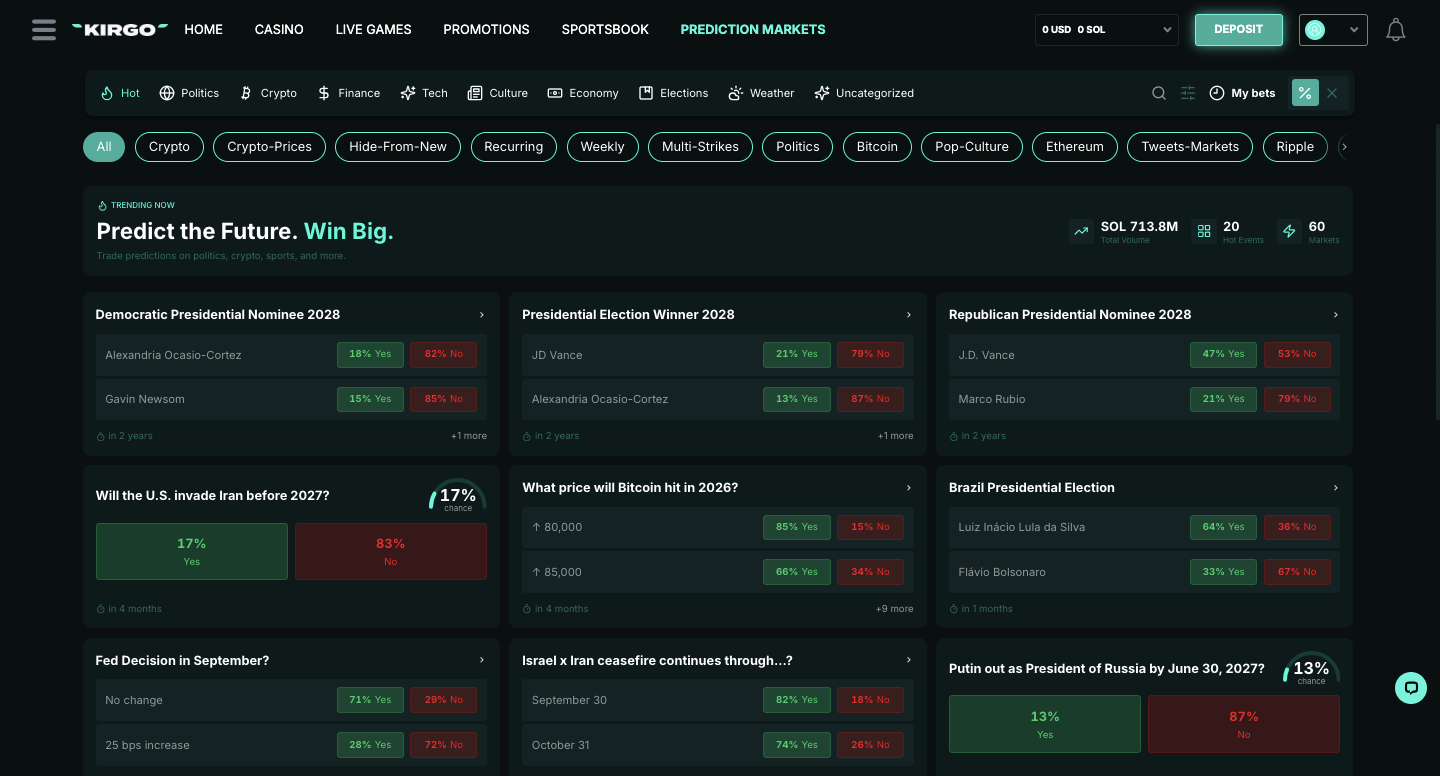Select the Uncategorized category
Viewport: 1440px width, 776px height.
click(864, 93)
